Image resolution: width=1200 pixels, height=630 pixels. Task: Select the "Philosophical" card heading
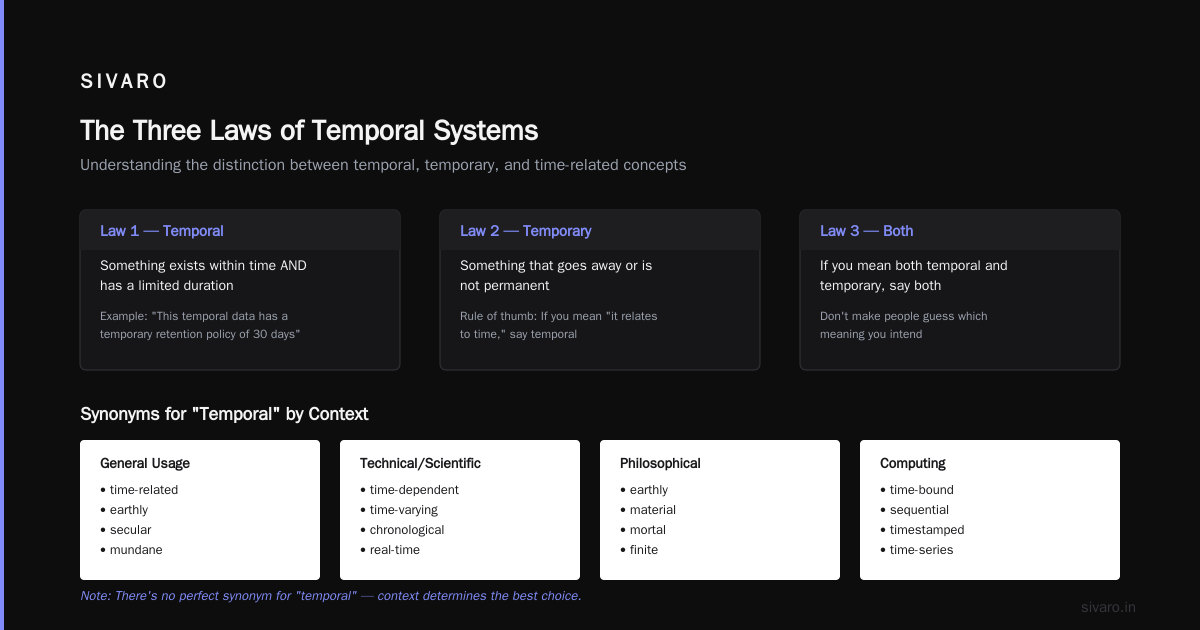pos(660,463)
